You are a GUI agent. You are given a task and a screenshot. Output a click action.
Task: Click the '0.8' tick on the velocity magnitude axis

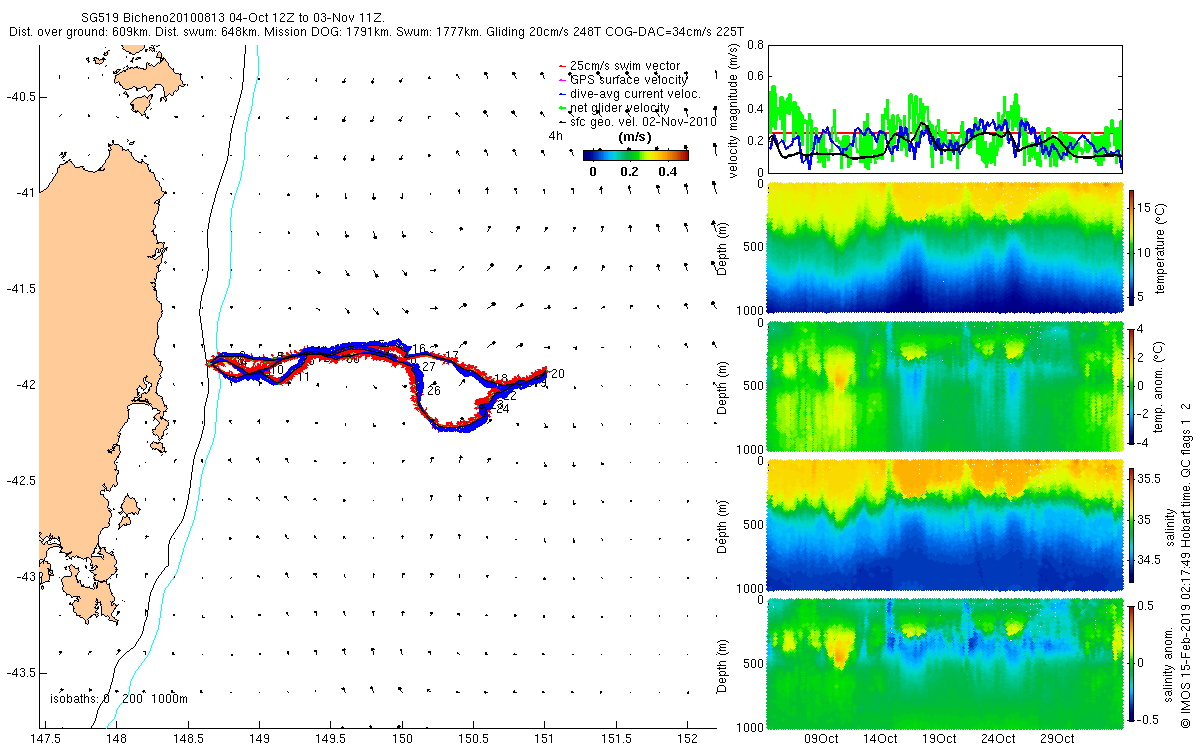click(755, 45)
